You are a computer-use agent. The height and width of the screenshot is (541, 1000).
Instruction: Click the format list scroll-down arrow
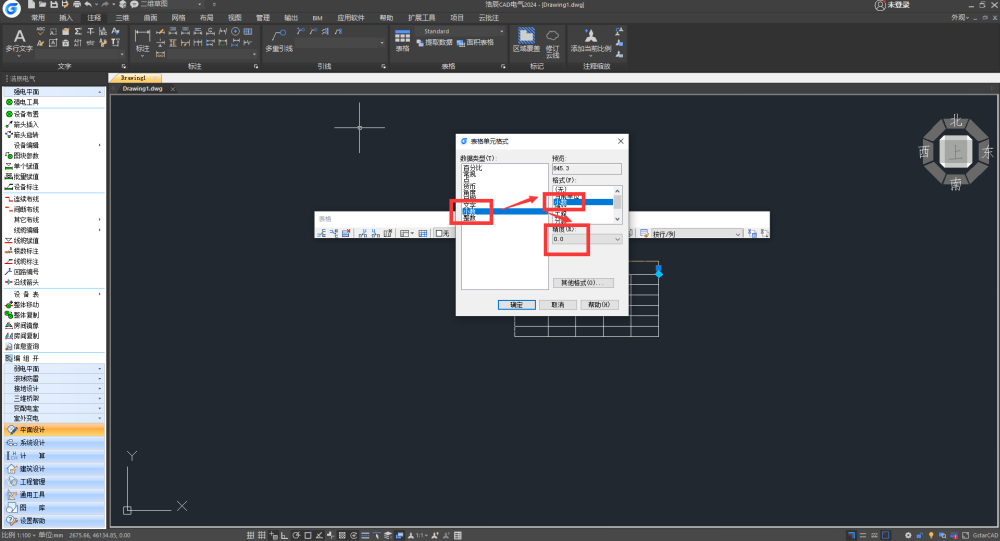pyautogui.click(x=617, y=219)
